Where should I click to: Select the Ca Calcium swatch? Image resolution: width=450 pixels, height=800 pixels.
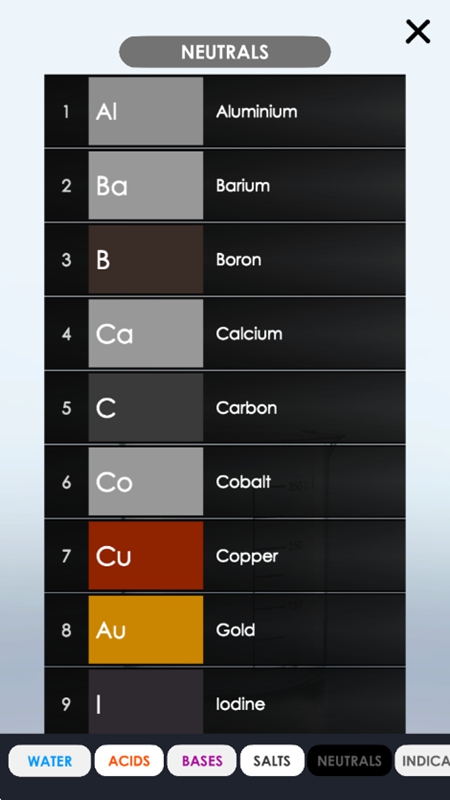click(146, 333)
